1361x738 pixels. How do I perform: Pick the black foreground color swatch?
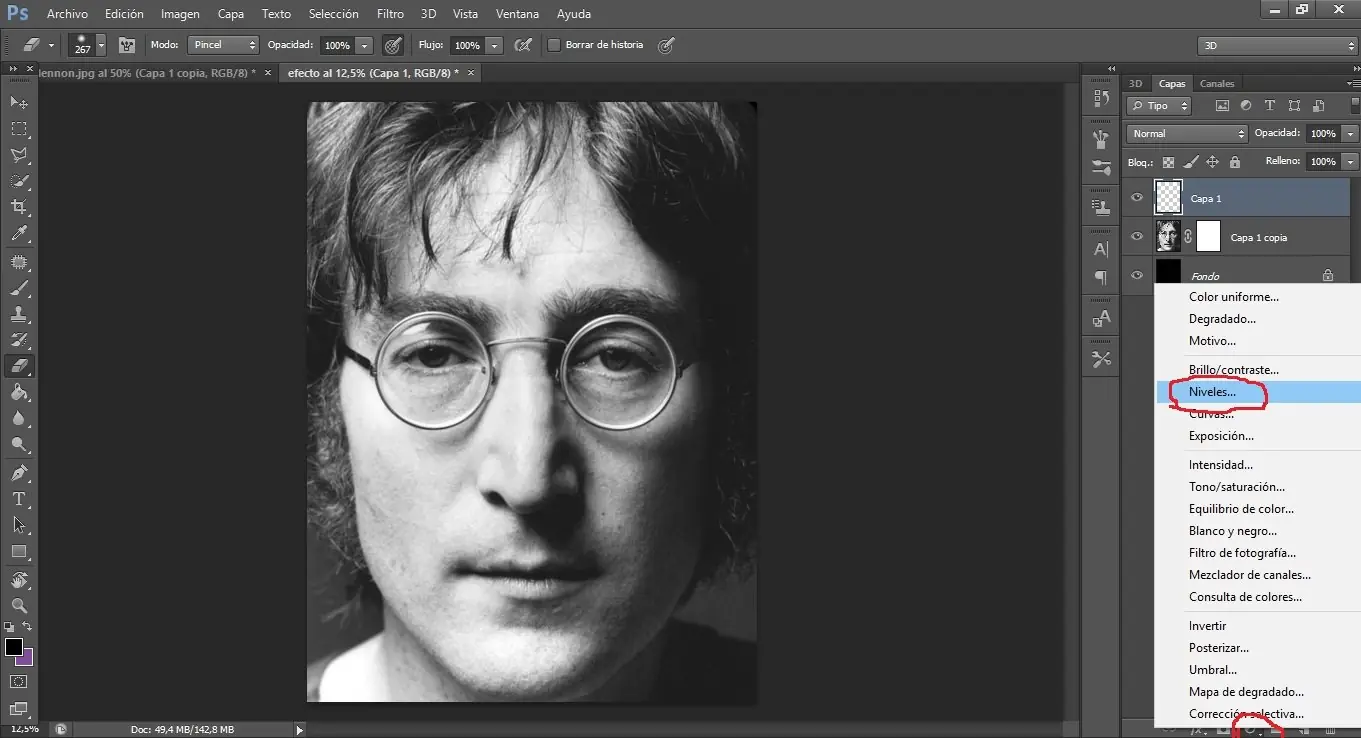(13, 647)
